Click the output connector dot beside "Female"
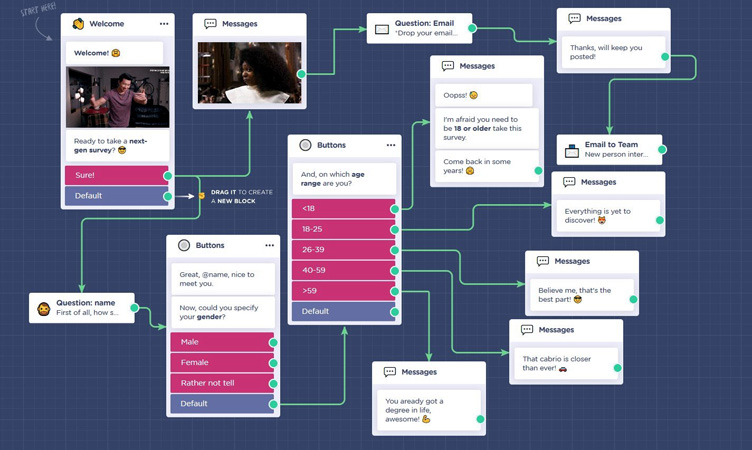Image resolution: width=752 pixels, height=450 pixels. 273,363
